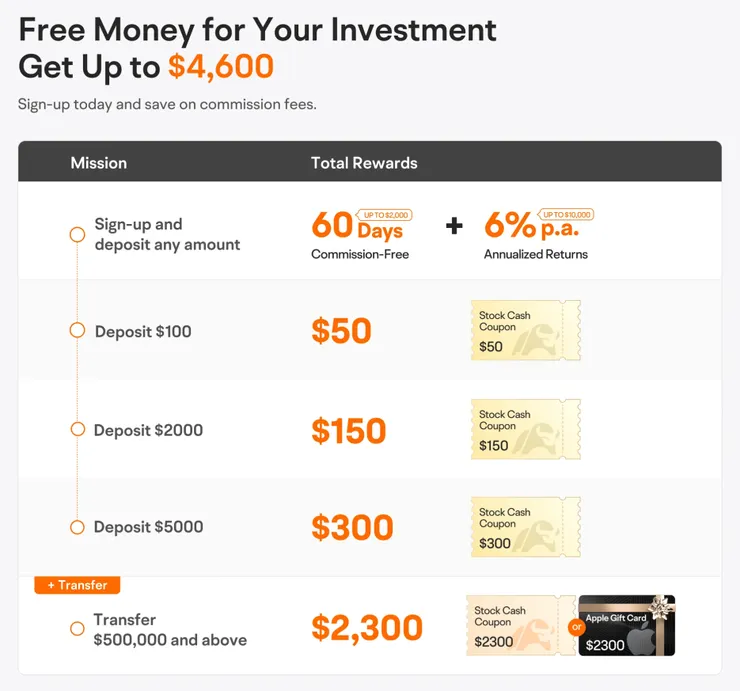Click the "UP TO $2,000" tag
This screenshot has width=740, height=691.
(x=387, y=215)
